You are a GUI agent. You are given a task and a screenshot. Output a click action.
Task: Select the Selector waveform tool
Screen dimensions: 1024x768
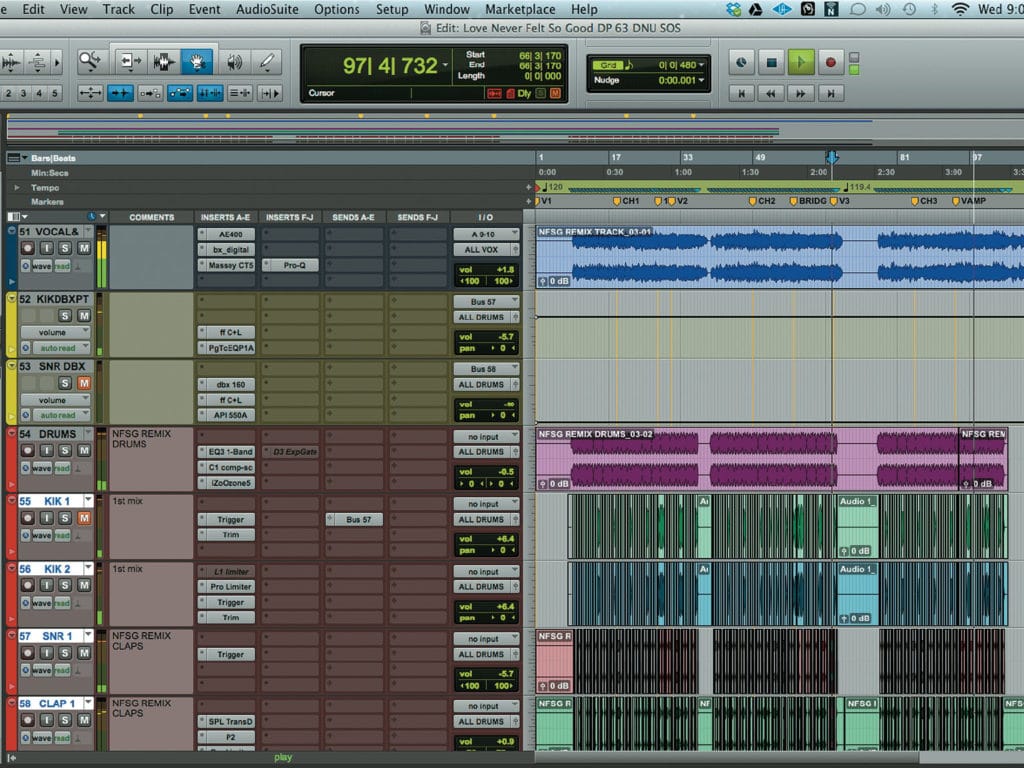pyautogui.click(x=163, y=62)
